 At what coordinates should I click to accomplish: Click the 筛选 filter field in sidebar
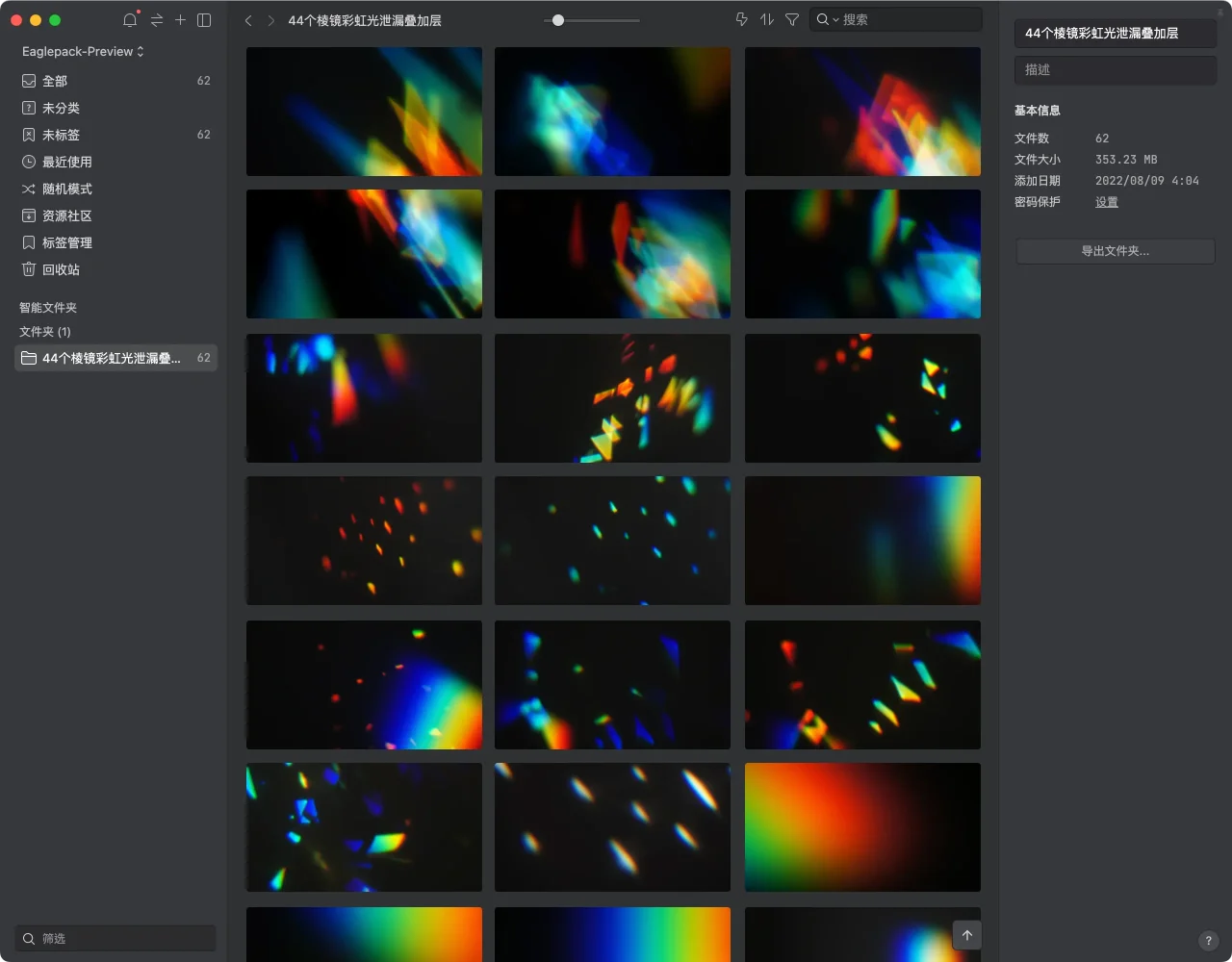[115, 938]
